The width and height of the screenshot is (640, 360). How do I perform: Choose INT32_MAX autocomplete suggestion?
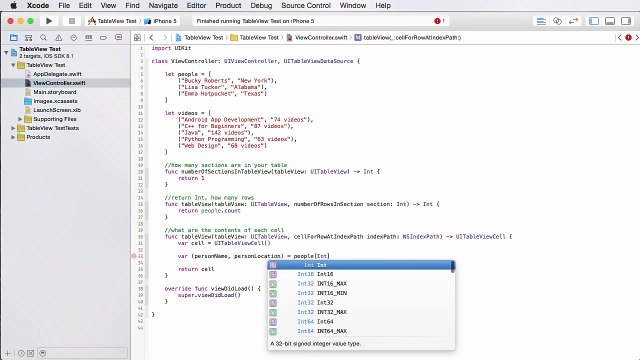(360, 312)
